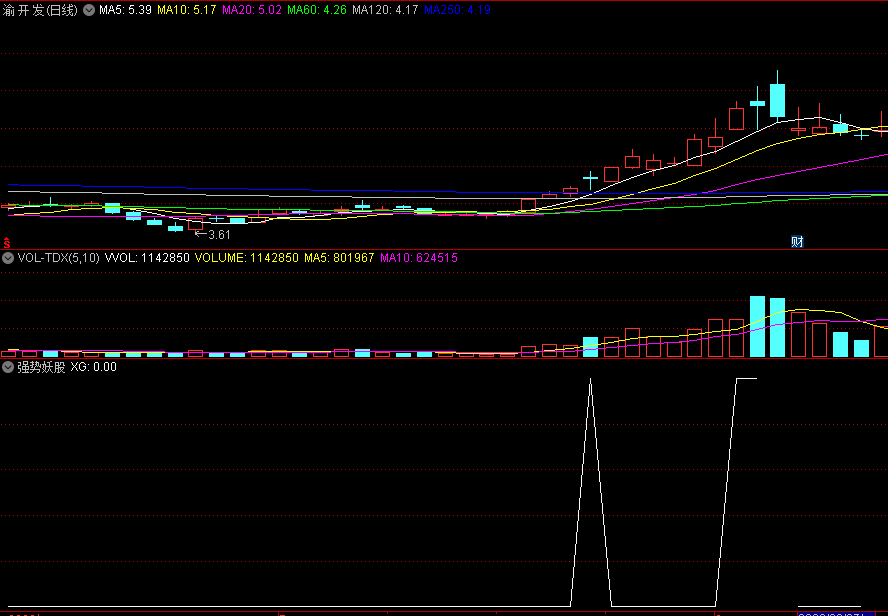888x616 pixels.
Task: Click the VOLUME: 1142850 value
Action: pyautogui.click(x=247, y=258)
